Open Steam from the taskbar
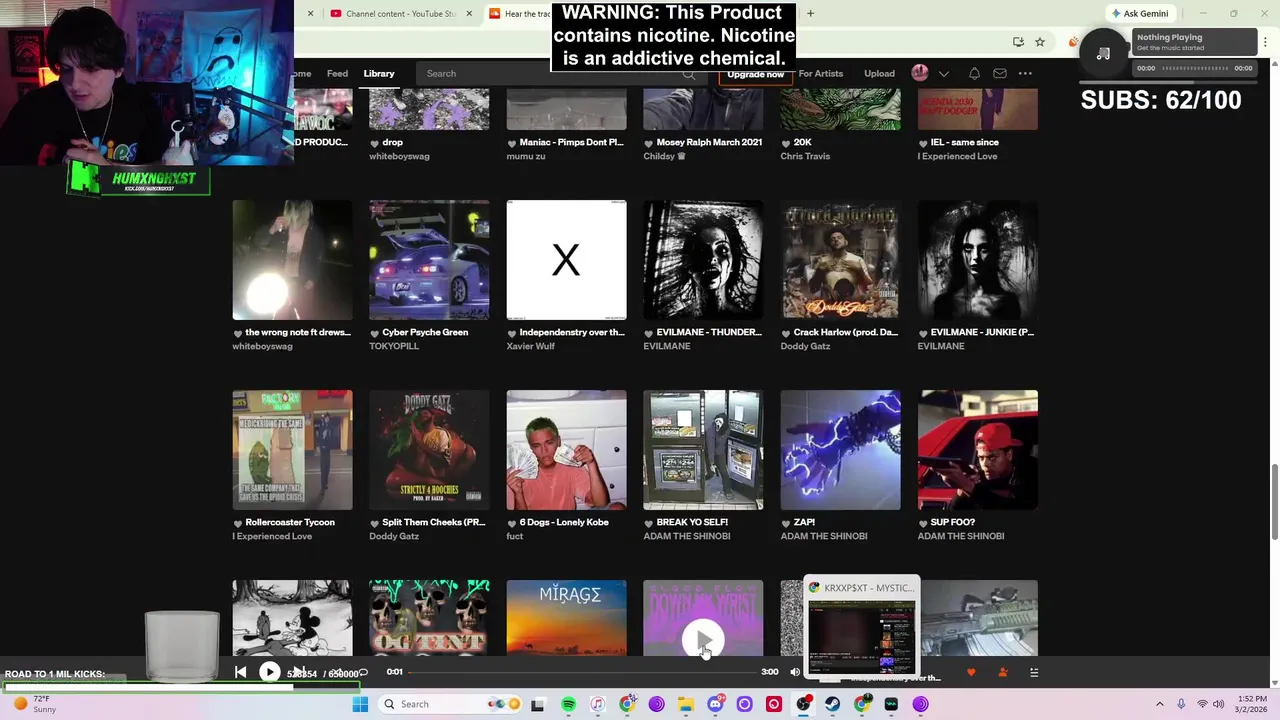The width and height of the screenshot is (1280, 720). [832, 704]
